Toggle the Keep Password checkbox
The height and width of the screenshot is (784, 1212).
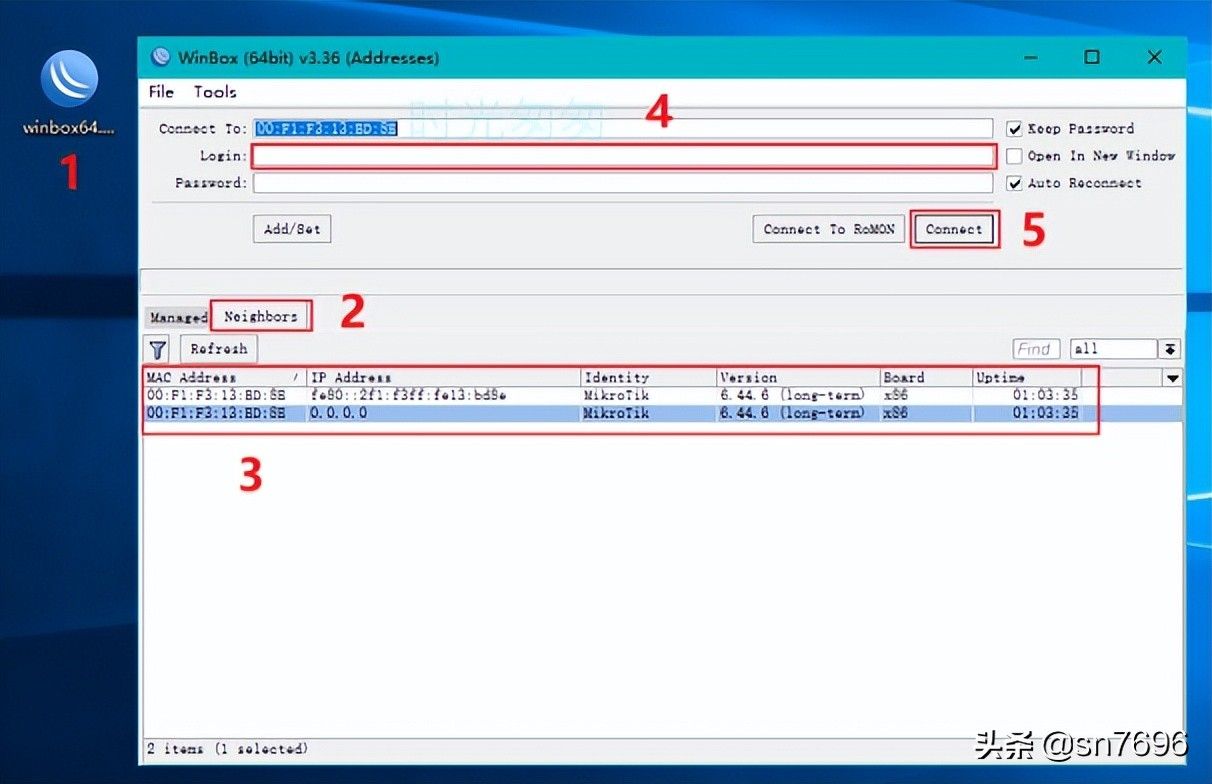pyautogui.click(x=1014, y=129)
